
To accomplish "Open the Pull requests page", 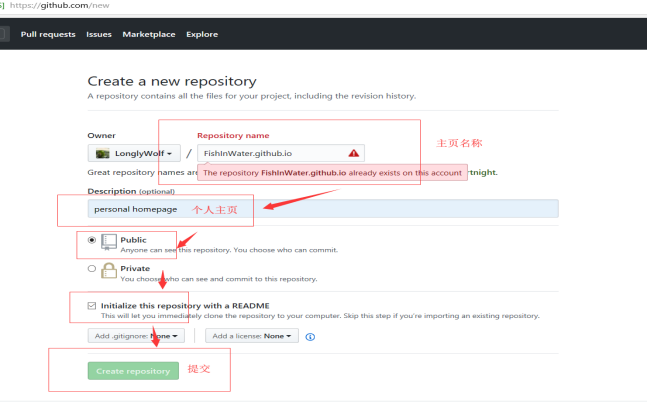I will click(x=48, y=34).
